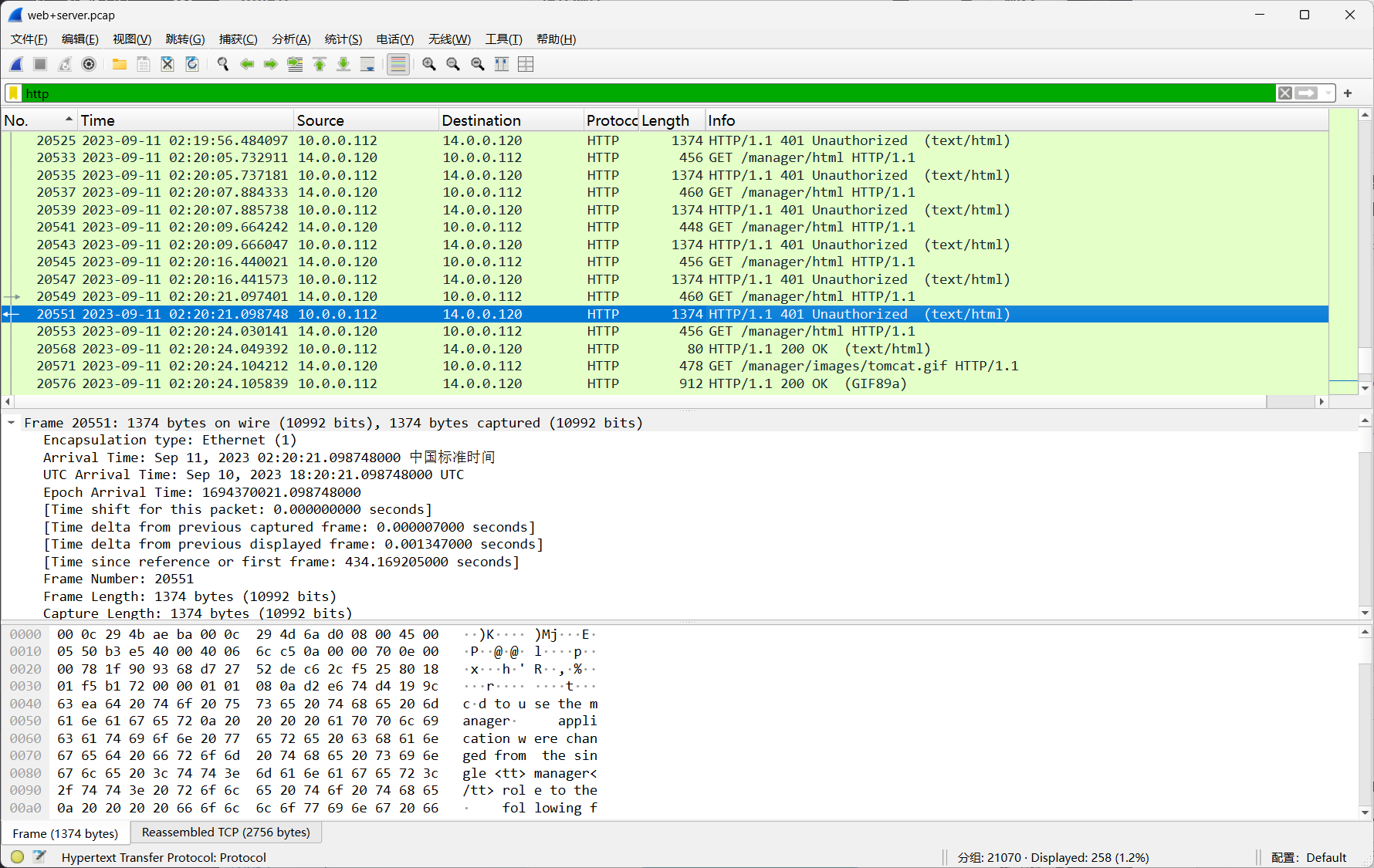
Task: Select packet 20525 401 Unauthorized row
Action: (665, 140)
